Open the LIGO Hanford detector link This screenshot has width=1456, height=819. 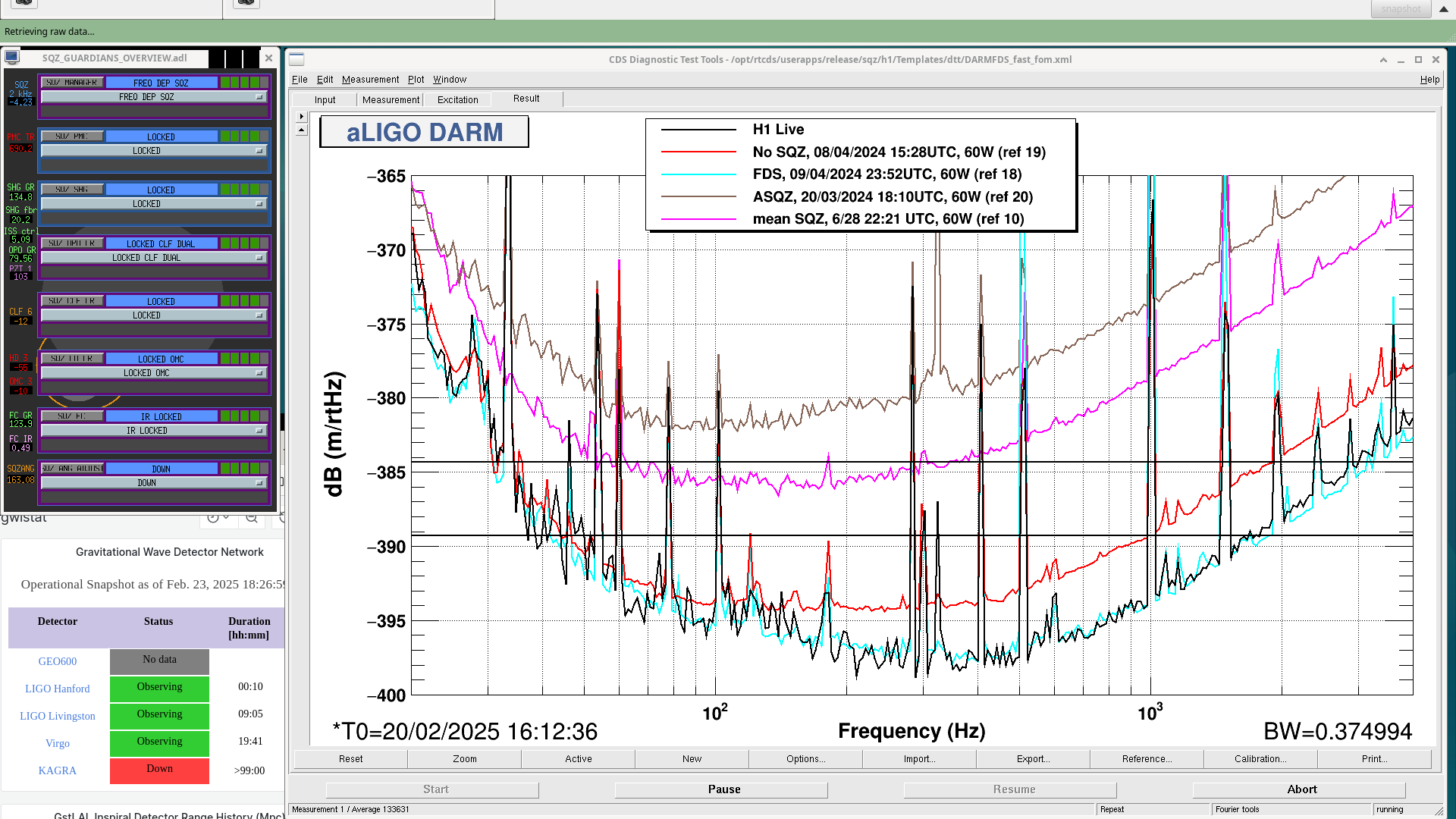[x=58, y=689]
